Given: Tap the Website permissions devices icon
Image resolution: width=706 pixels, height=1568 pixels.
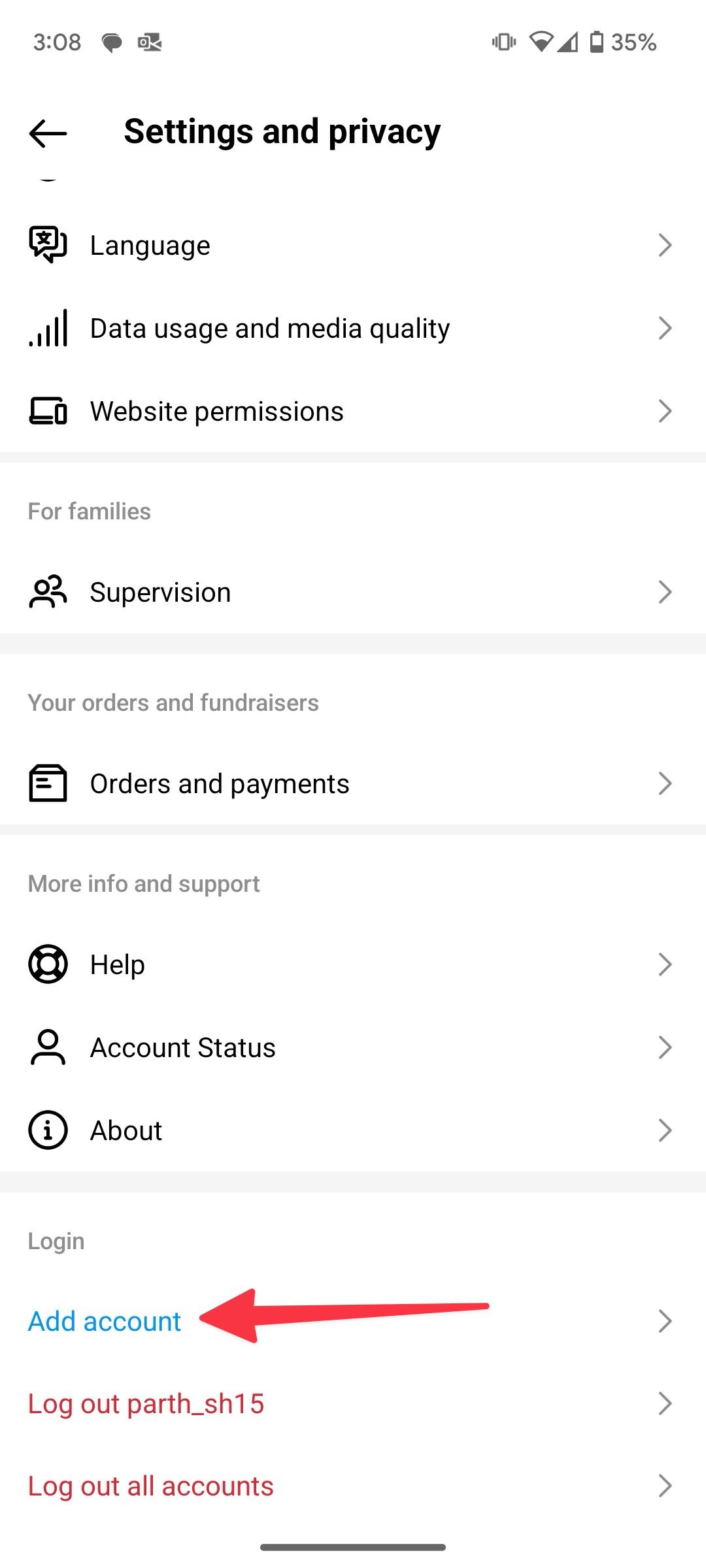Looking at the screenshot, I should point(48,411).
